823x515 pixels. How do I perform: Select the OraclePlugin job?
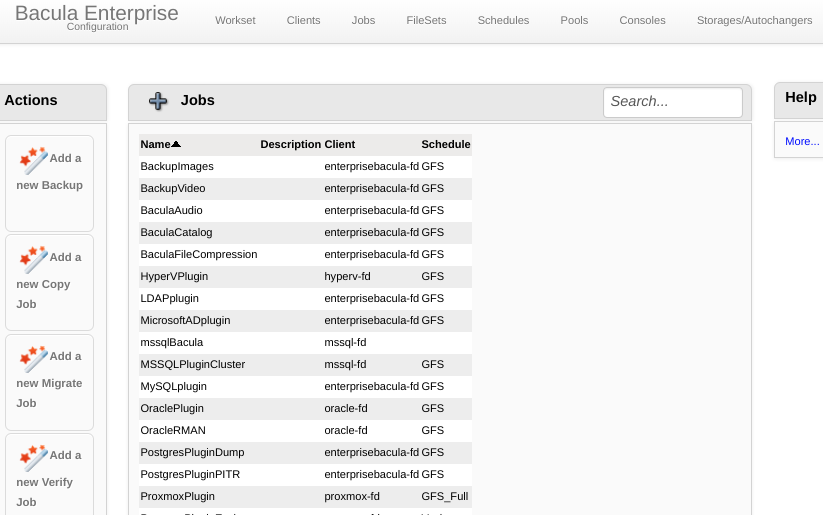point(172,409)
